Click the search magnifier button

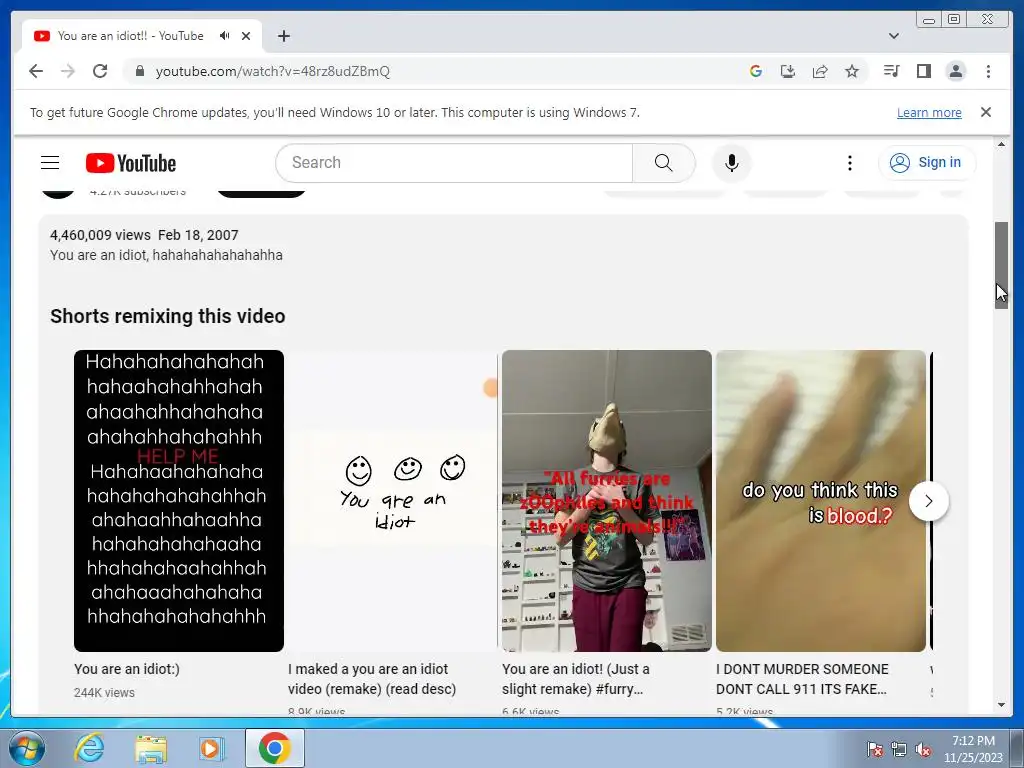coord(664,163)
